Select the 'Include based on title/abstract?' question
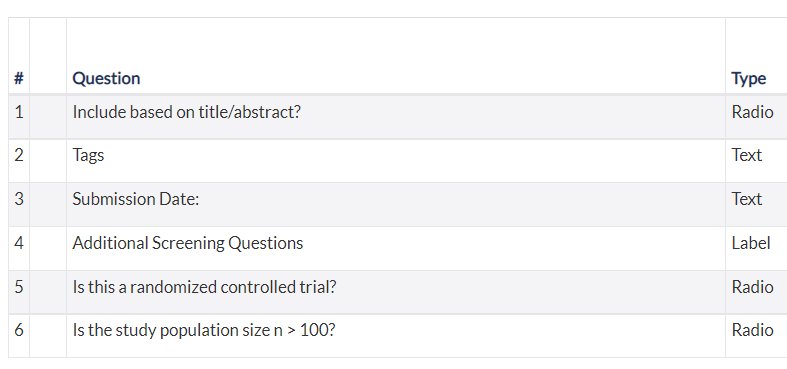The width and height of the screenshot is (787, 369). point(186,112)
